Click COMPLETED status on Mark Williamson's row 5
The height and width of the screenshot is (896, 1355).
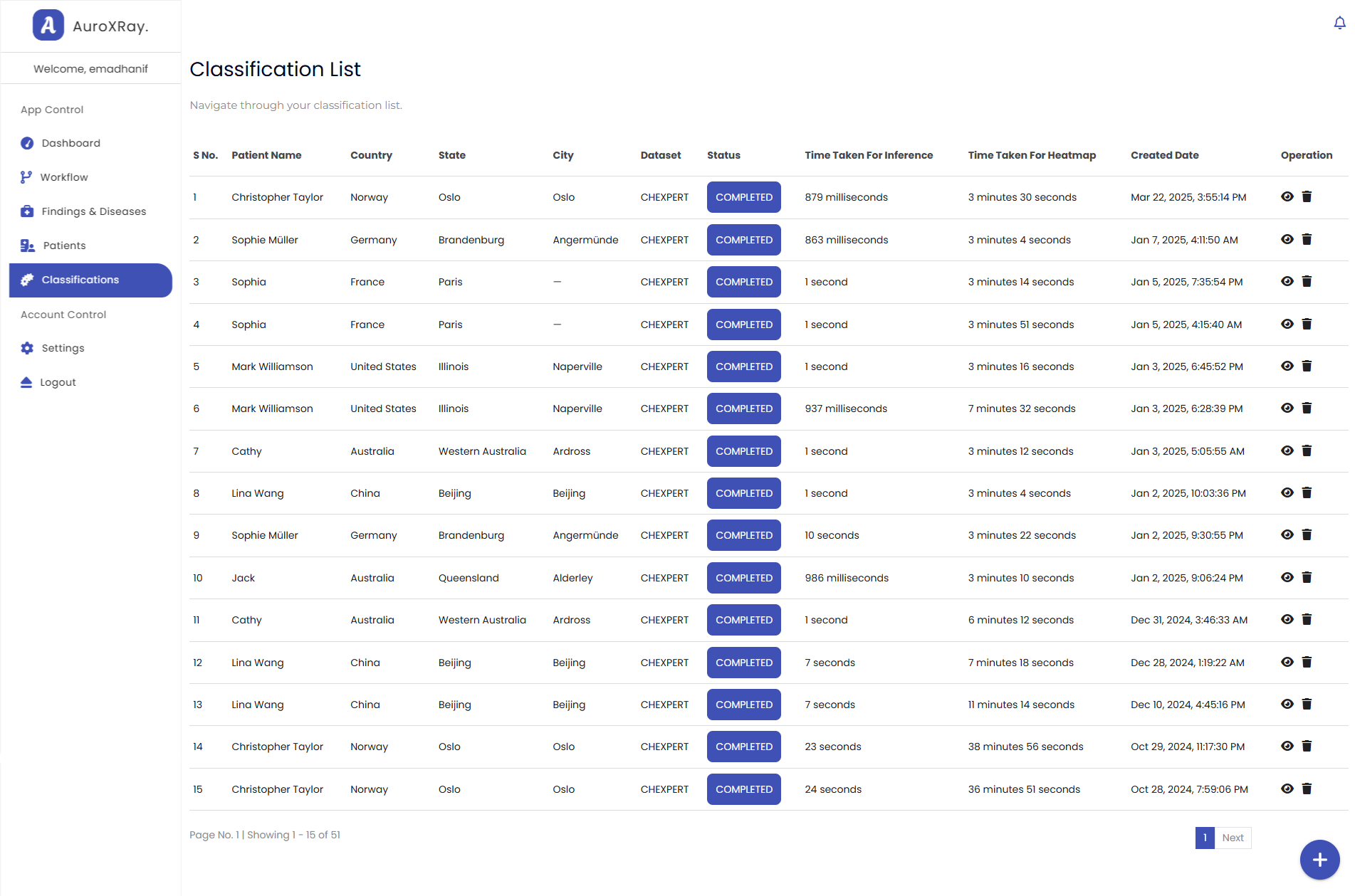743,366
